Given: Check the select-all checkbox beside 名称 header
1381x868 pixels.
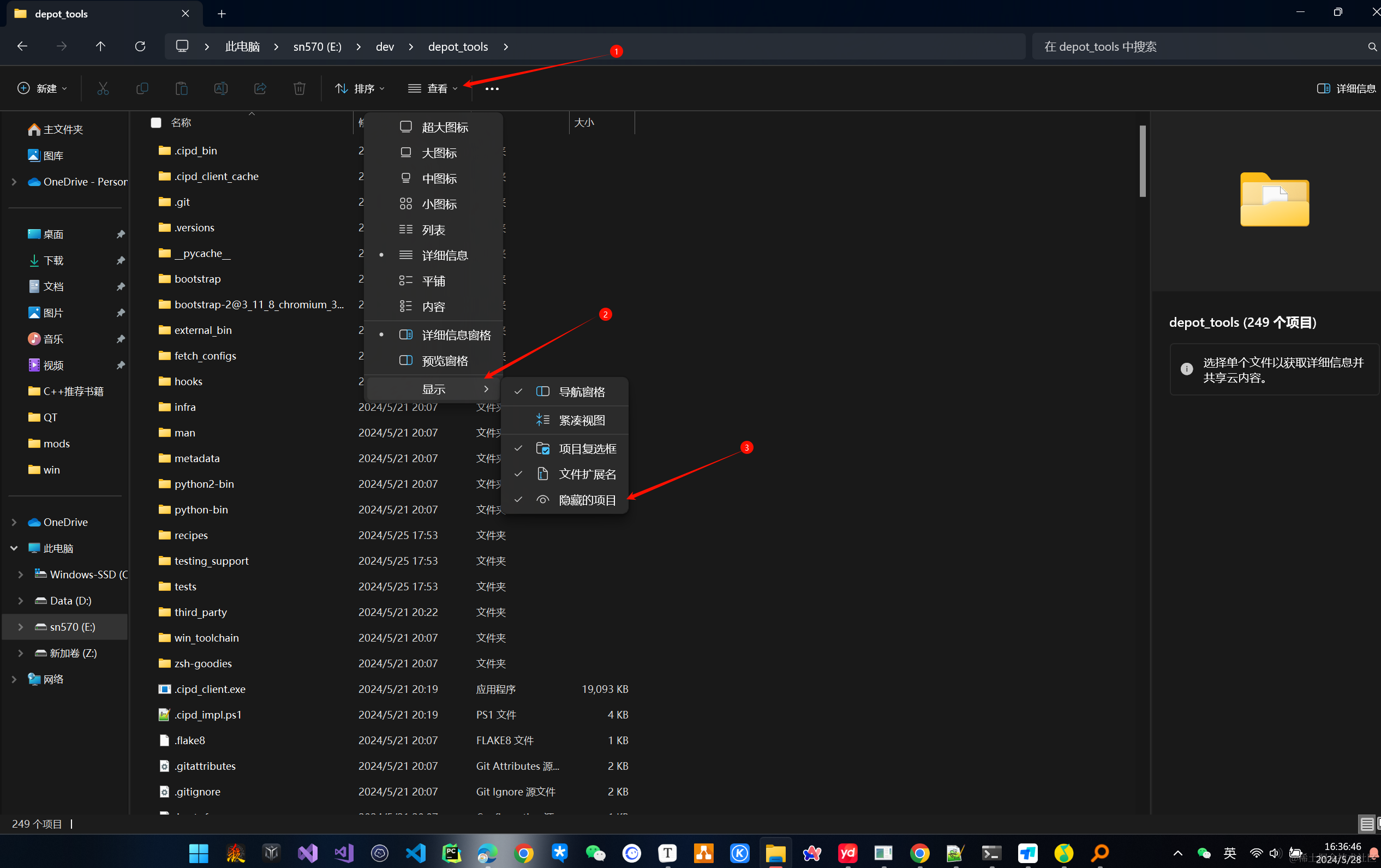Looking at the screenshot, I should coord(156,123).
